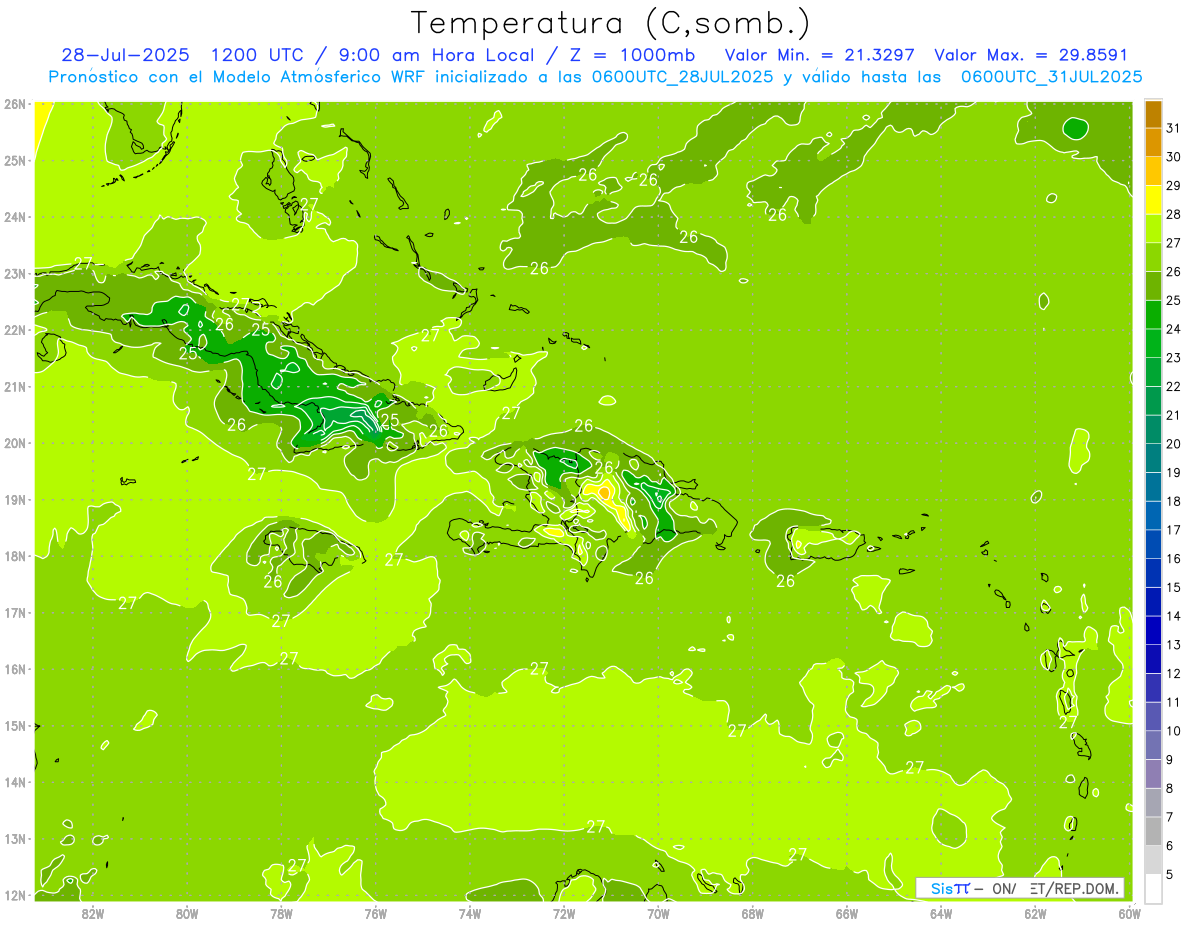This screenshot has height=927, width=1200.
Task: Click the "Valor Max. = 29.8591" text
Action: click(1031, 55)
